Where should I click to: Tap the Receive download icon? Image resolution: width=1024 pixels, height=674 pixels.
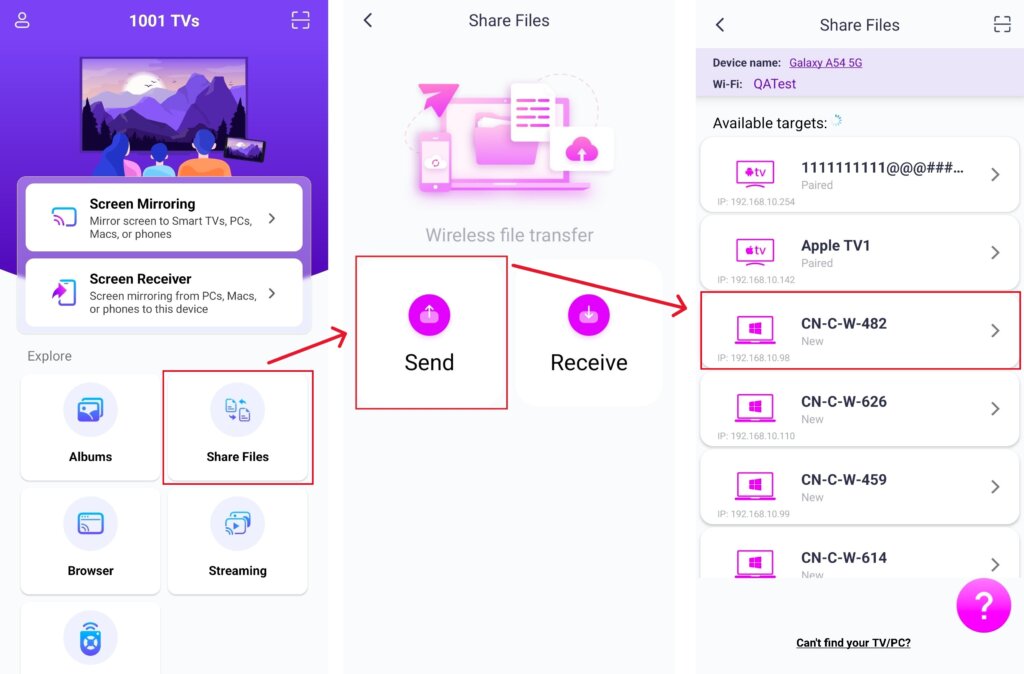588,315
